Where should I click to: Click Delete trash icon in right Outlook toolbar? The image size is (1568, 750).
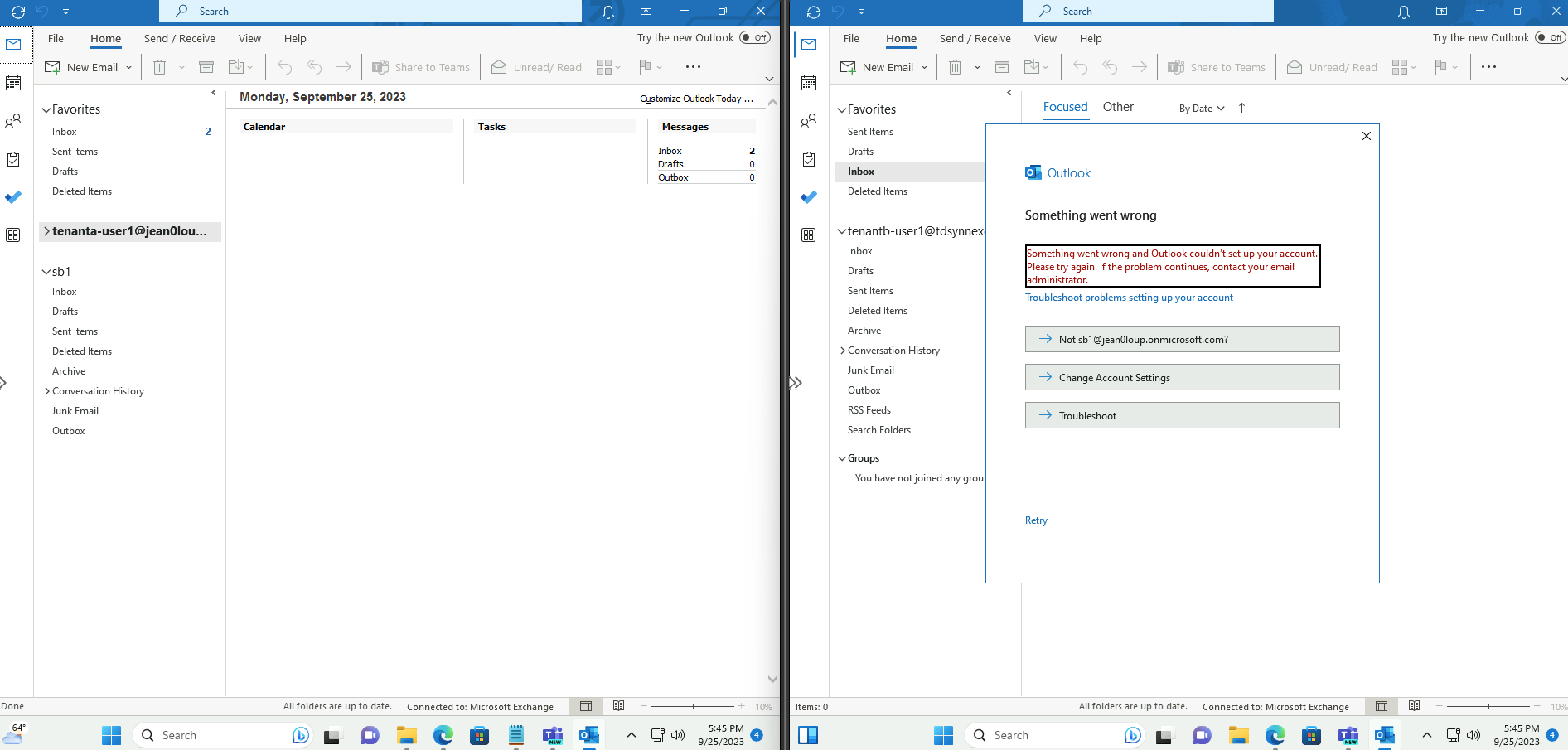pos(956,67)
